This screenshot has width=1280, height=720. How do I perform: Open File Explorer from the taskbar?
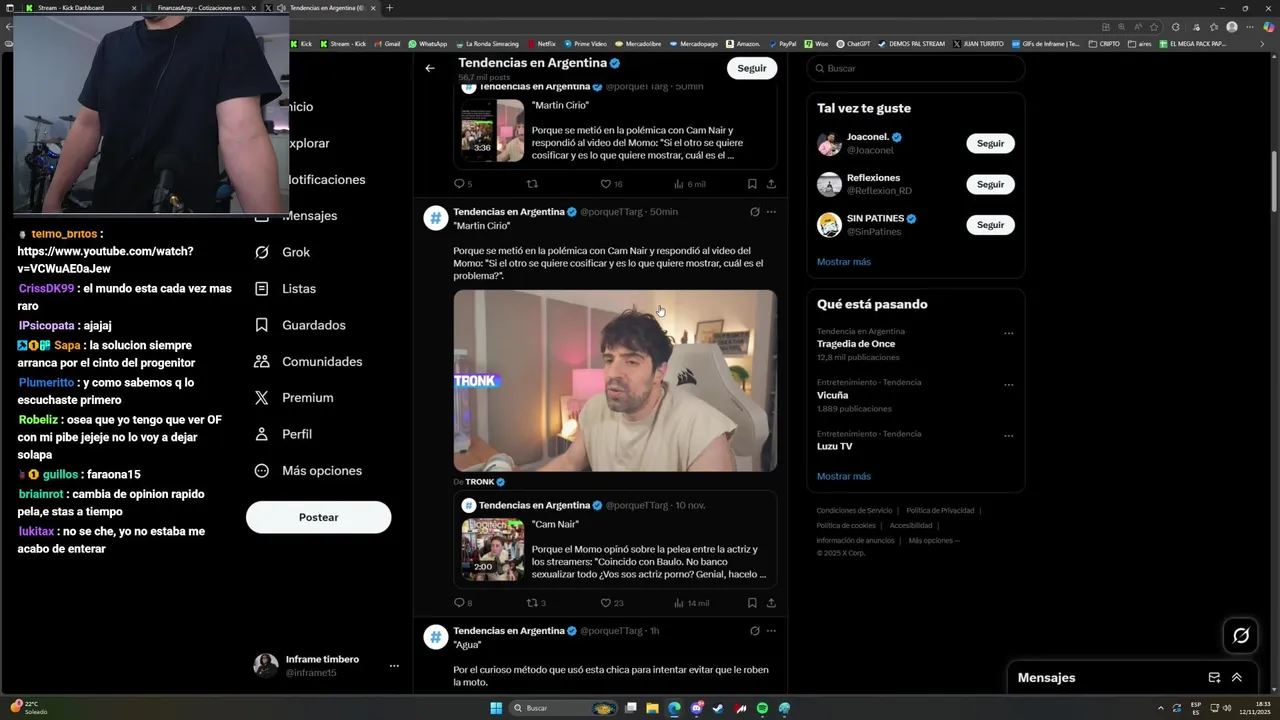(x=652, y=708)
